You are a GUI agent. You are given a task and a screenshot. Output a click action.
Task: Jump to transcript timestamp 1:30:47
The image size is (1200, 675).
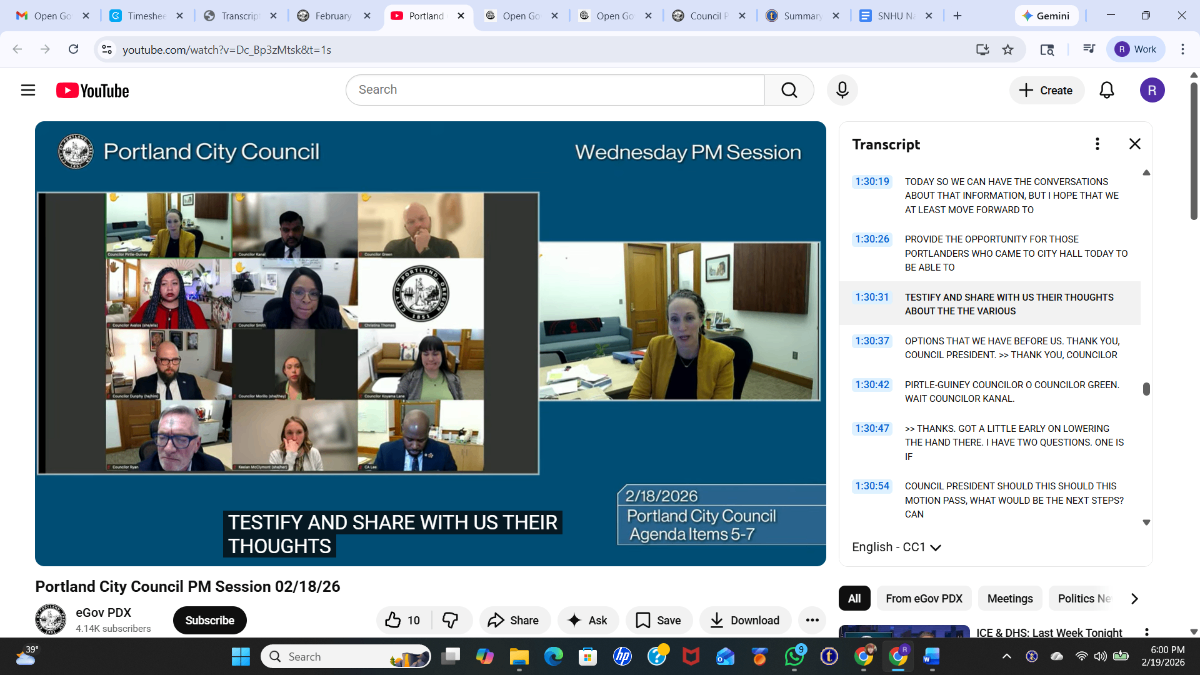[x=872, y=428]
